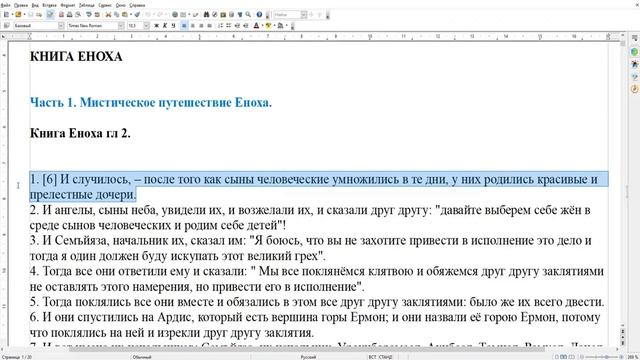Open the Правка menu
The image size is (640, 360).
(x=21, y=5)
